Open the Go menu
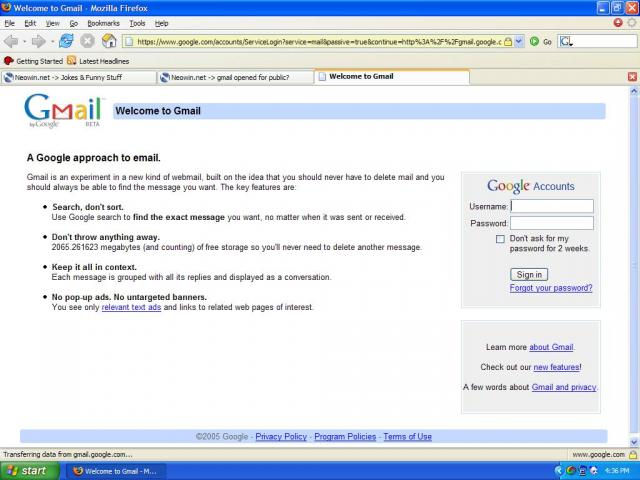This screenshot has width=640, height=480. tap(73, 23)
